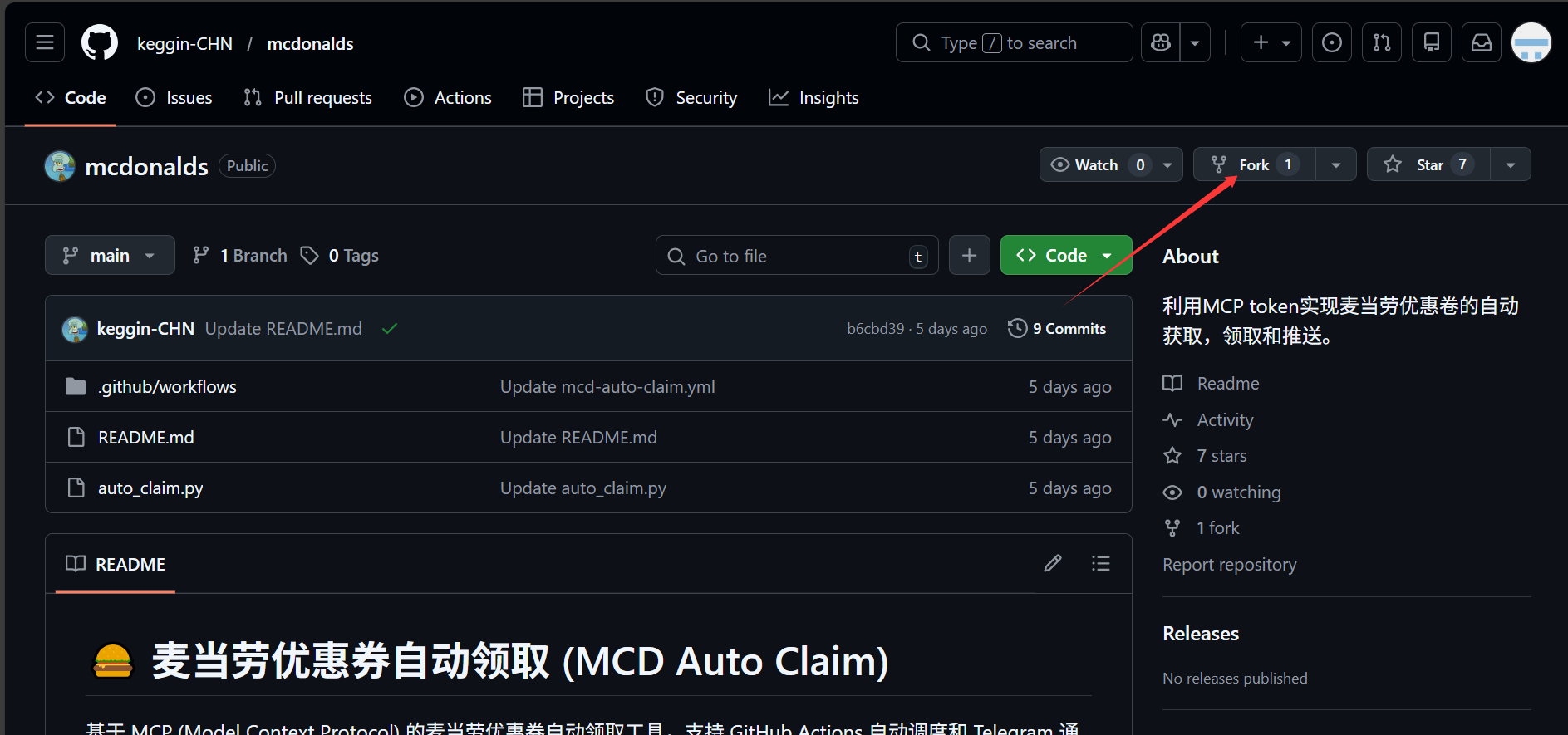Open the Copilot chat icon

click(1161, 42)
